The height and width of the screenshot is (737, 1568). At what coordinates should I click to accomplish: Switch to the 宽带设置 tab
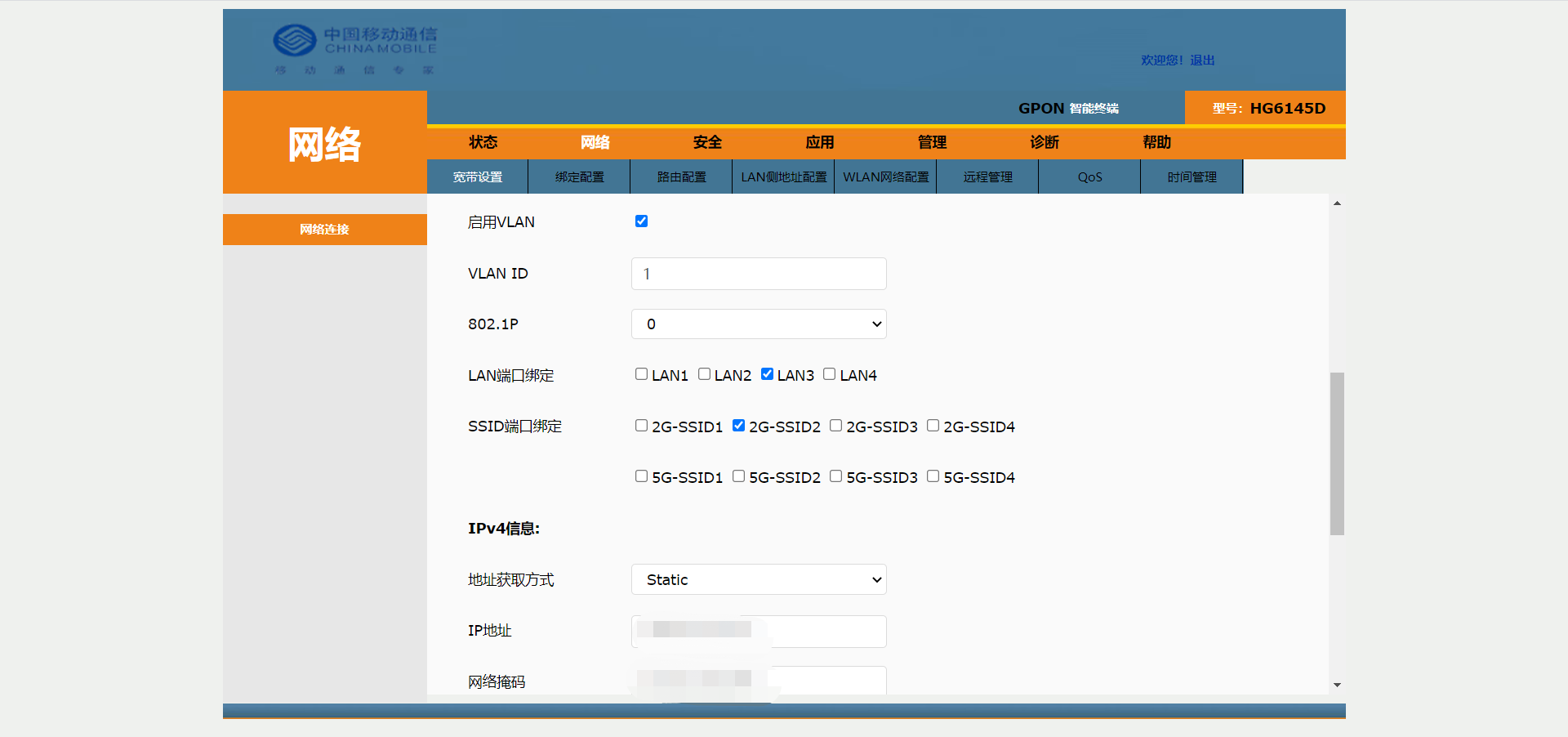(478, 176)
